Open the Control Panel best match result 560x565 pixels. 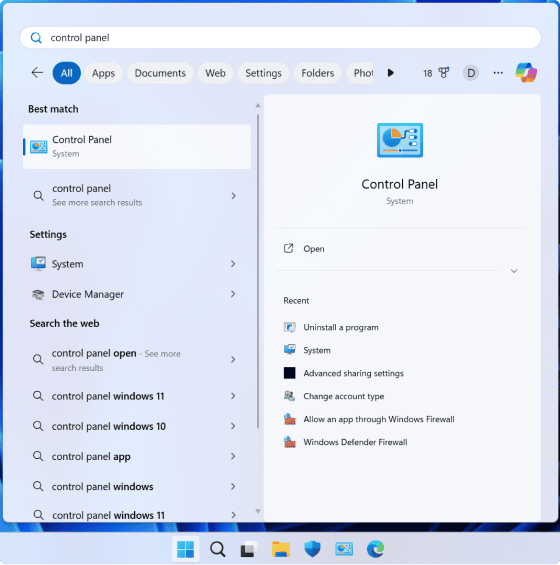pyautogui.click(x=137, y=147)
